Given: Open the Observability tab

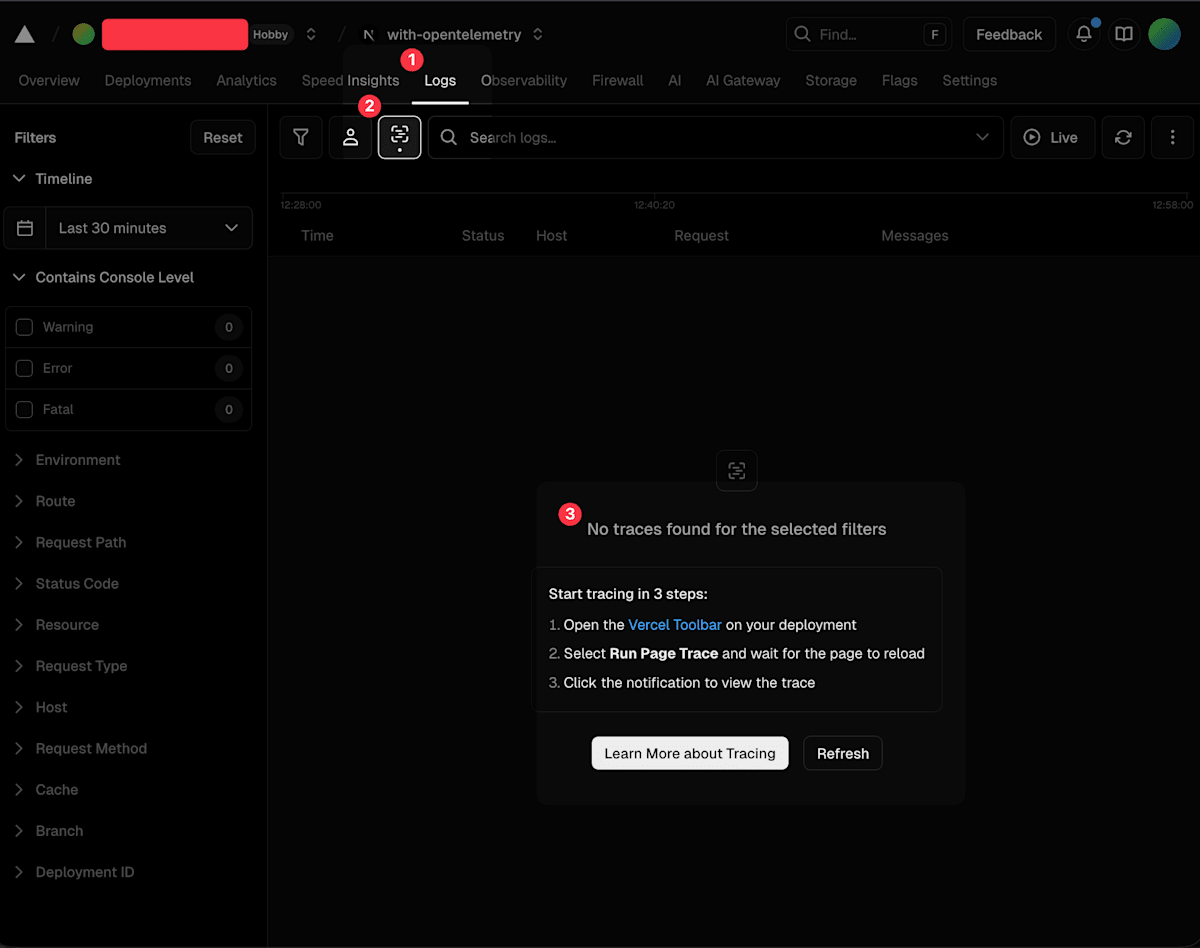Looking at the screenshot, I should (x=524, y=80).
